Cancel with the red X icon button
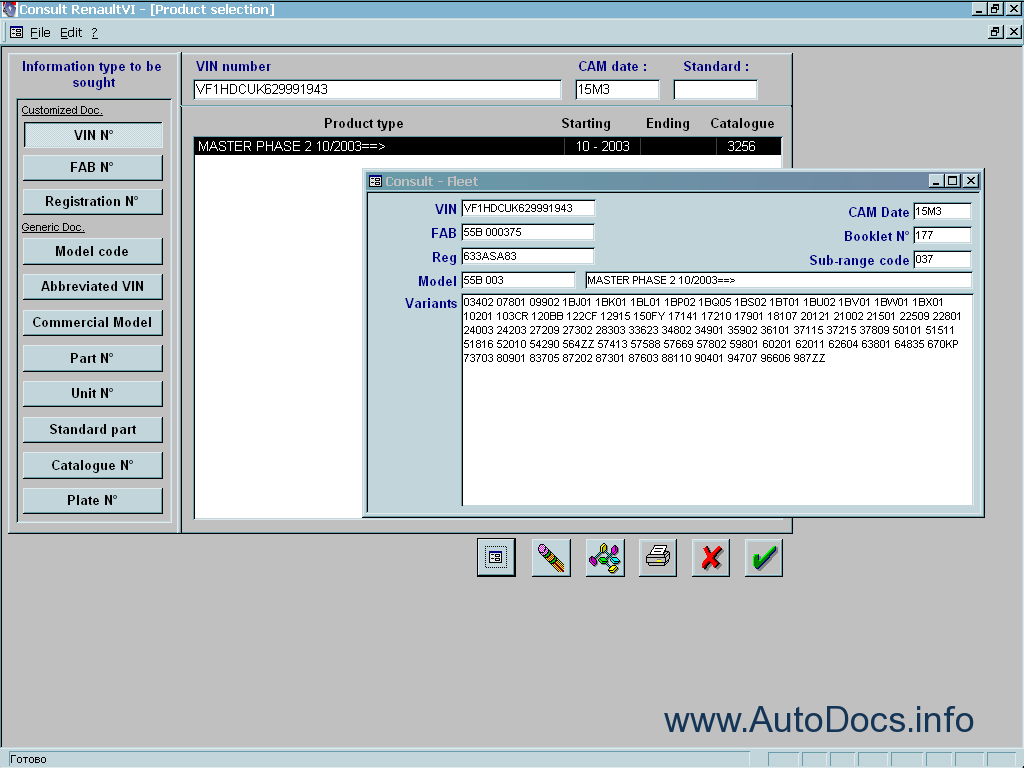This screenshot has height=768, width=1024. click(x=711, y=557)
